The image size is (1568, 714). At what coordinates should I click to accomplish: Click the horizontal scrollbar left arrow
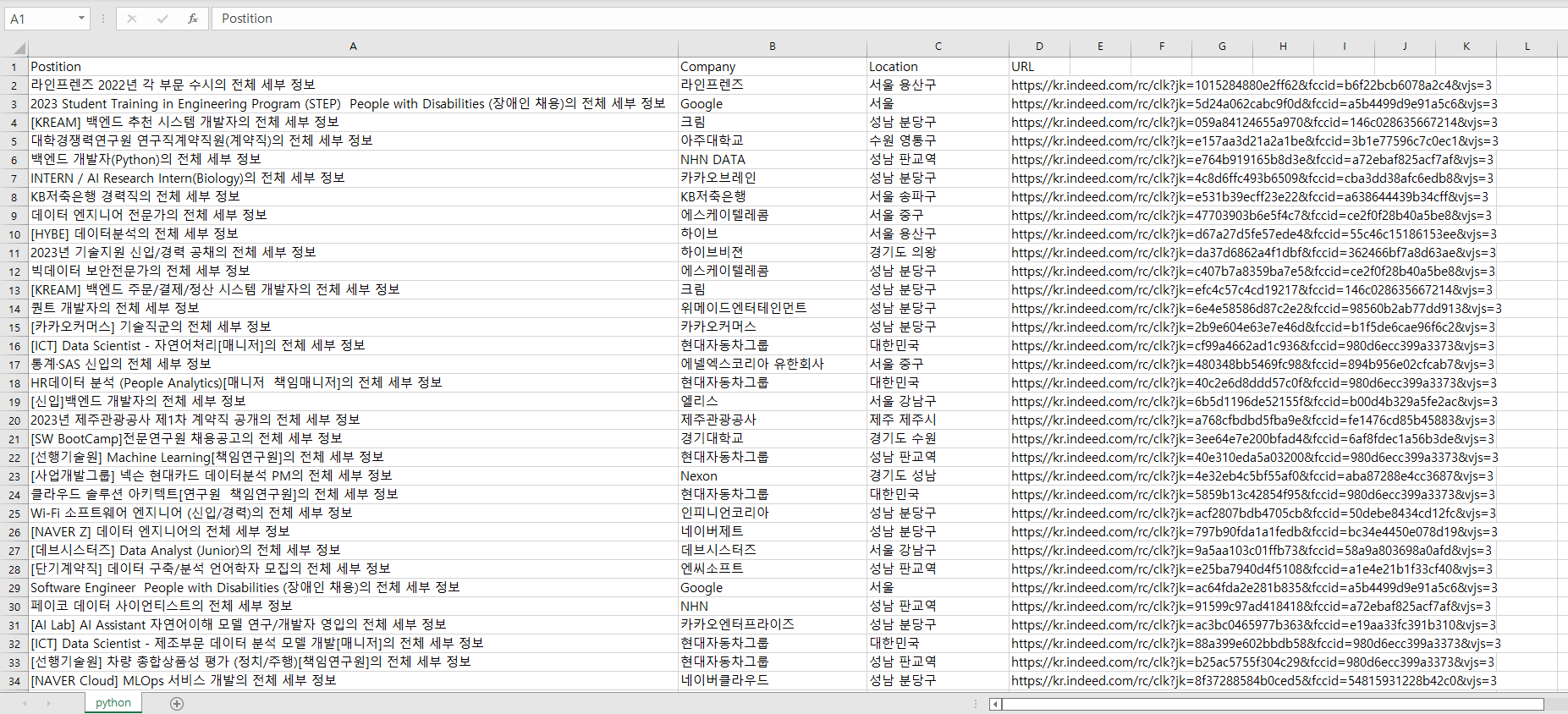coord(996,704)
